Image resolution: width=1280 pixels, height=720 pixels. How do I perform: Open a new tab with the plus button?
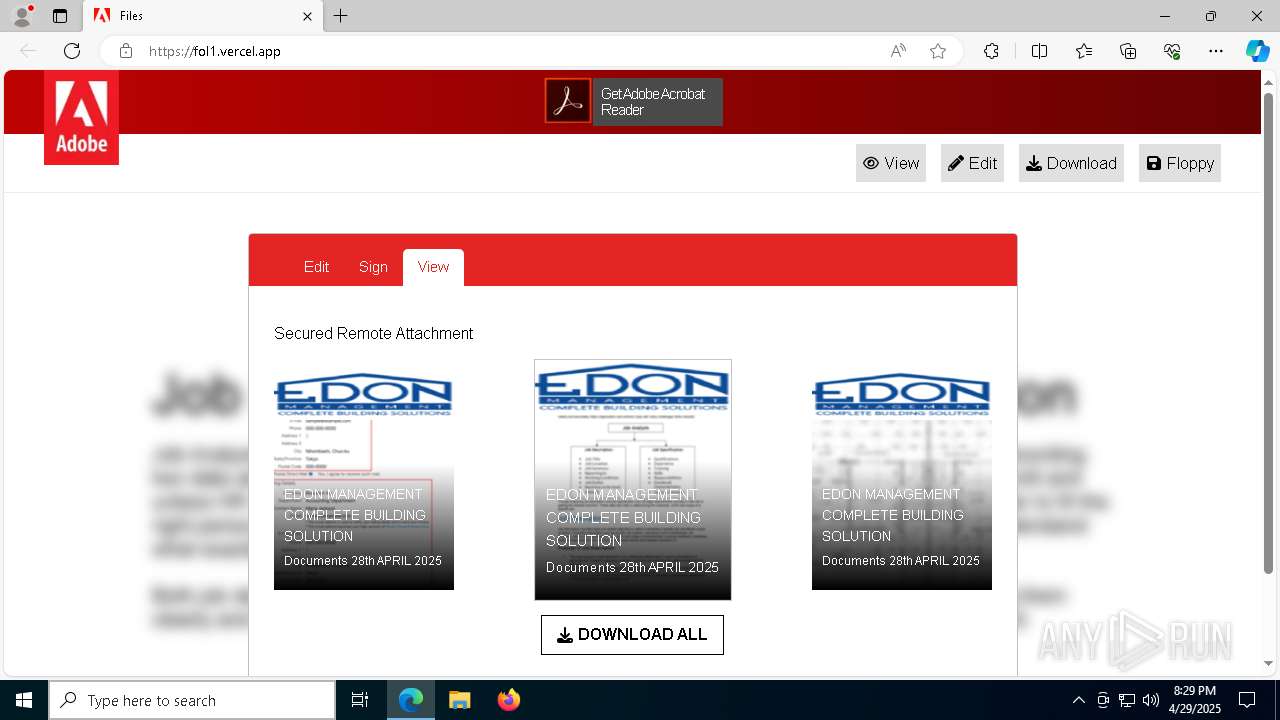click(x=341, y=16)
